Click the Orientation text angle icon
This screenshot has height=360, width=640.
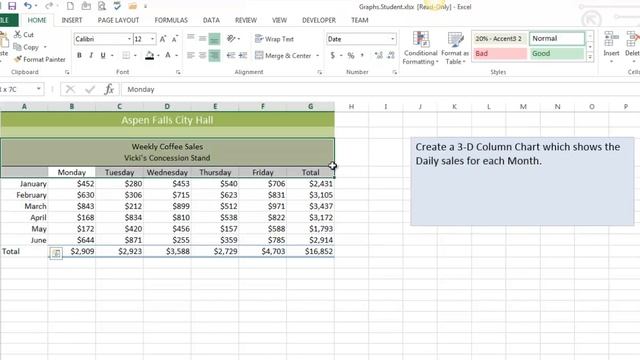(231, 39)
